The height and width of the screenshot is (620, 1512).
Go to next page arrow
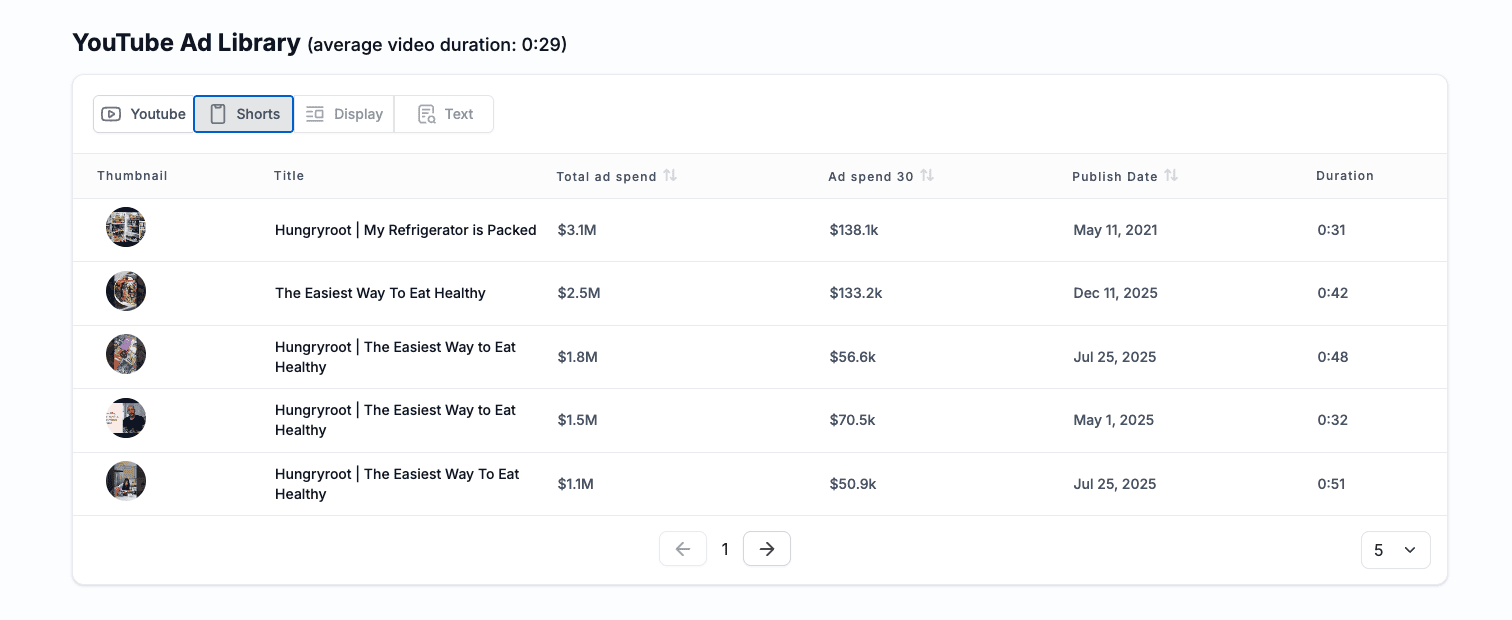click(767, 549)
